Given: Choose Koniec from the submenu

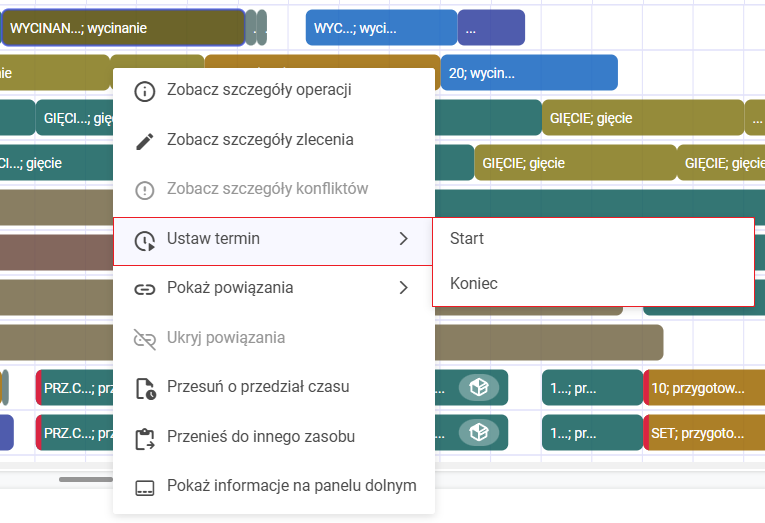Looking at the screenshot, I should coord(474,284).
